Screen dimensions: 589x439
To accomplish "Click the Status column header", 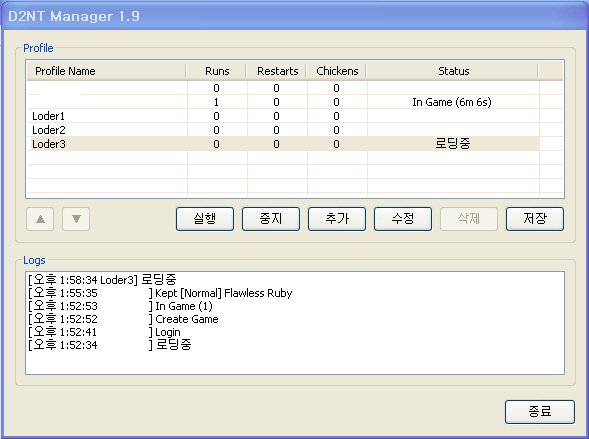I will pos(453,71).
